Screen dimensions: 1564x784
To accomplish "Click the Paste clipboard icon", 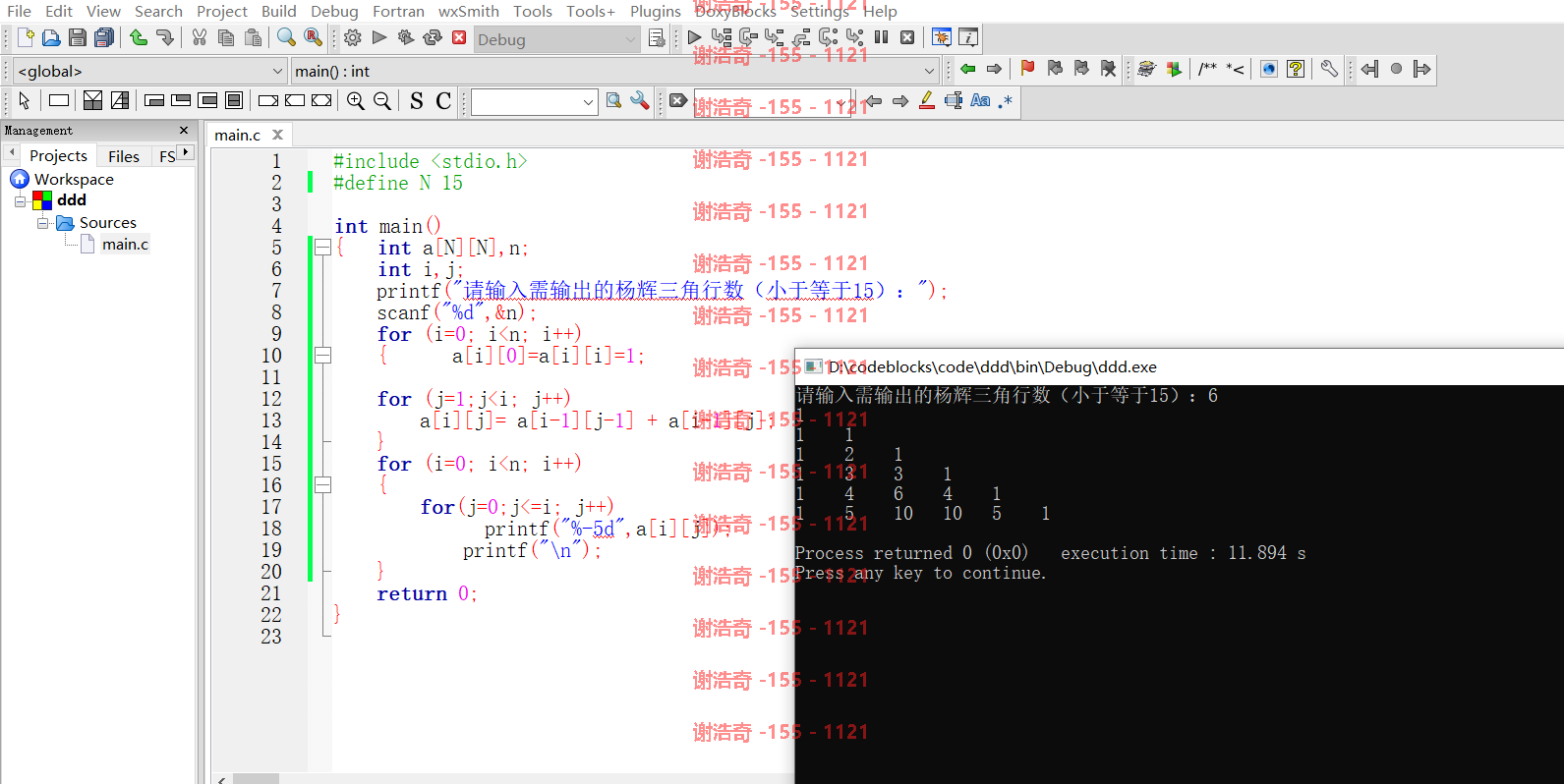I will (x=253, y=37).
